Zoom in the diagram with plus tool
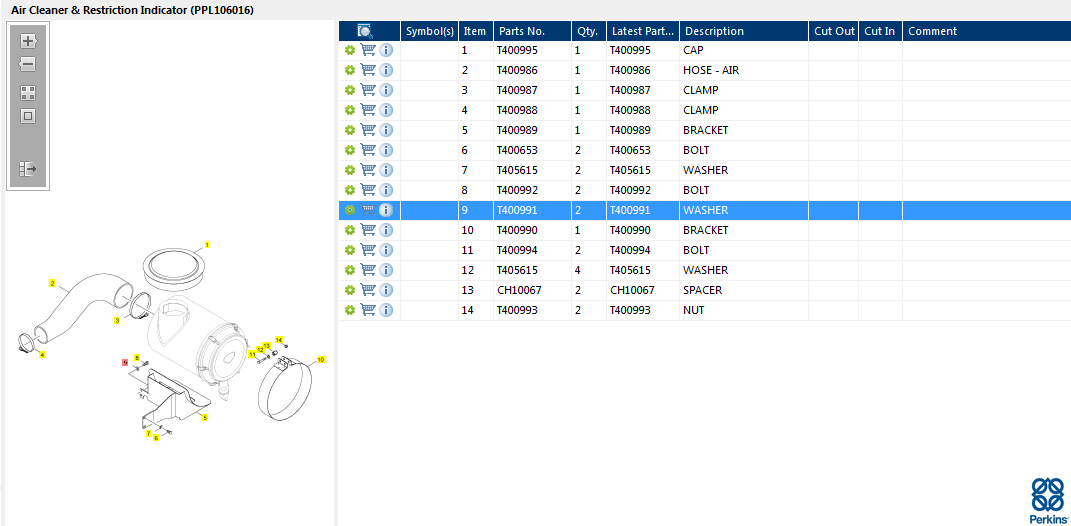The height and width of the screenshot is (526, 1071). pos(27,41)
